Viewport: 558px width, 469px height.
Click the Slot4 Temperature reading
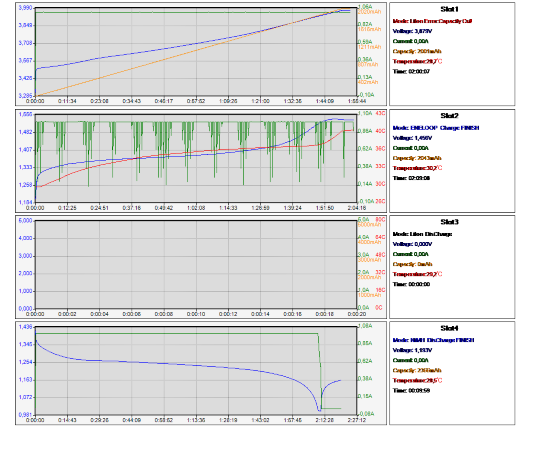(x=417, y=380)
